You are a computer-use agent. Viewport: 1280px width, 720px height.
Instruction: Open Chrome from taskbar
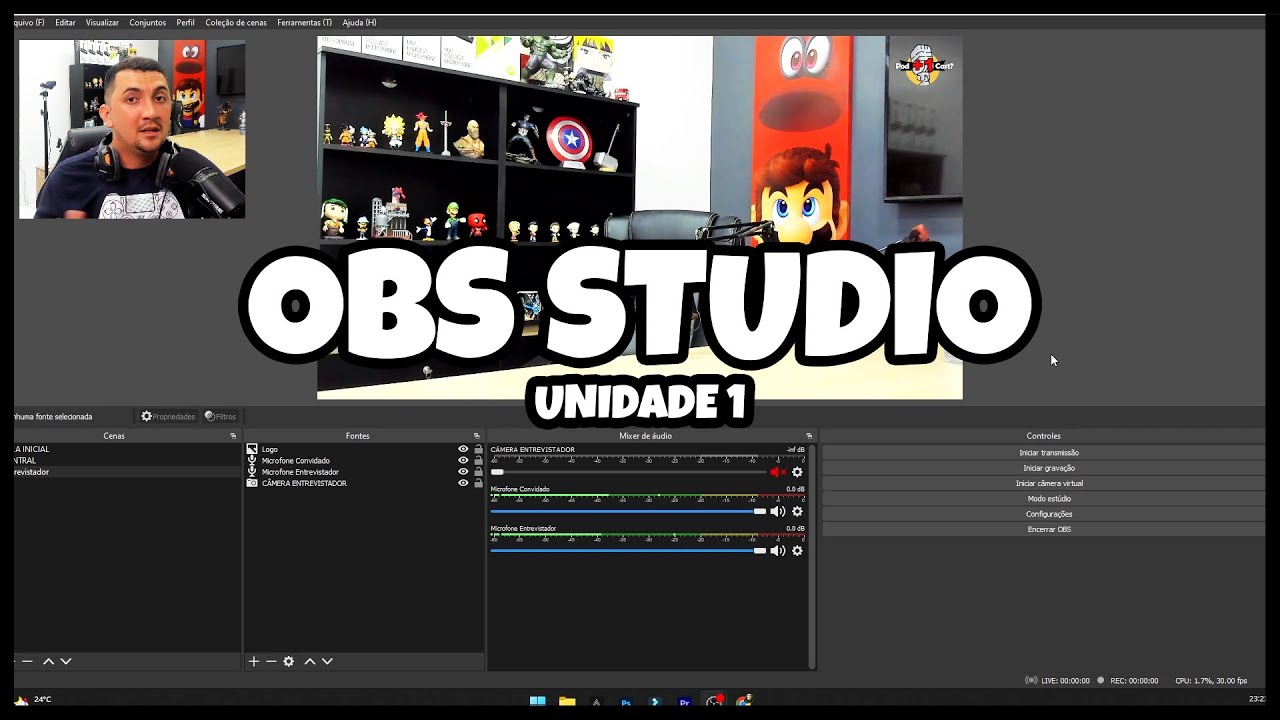coord(743,702)
